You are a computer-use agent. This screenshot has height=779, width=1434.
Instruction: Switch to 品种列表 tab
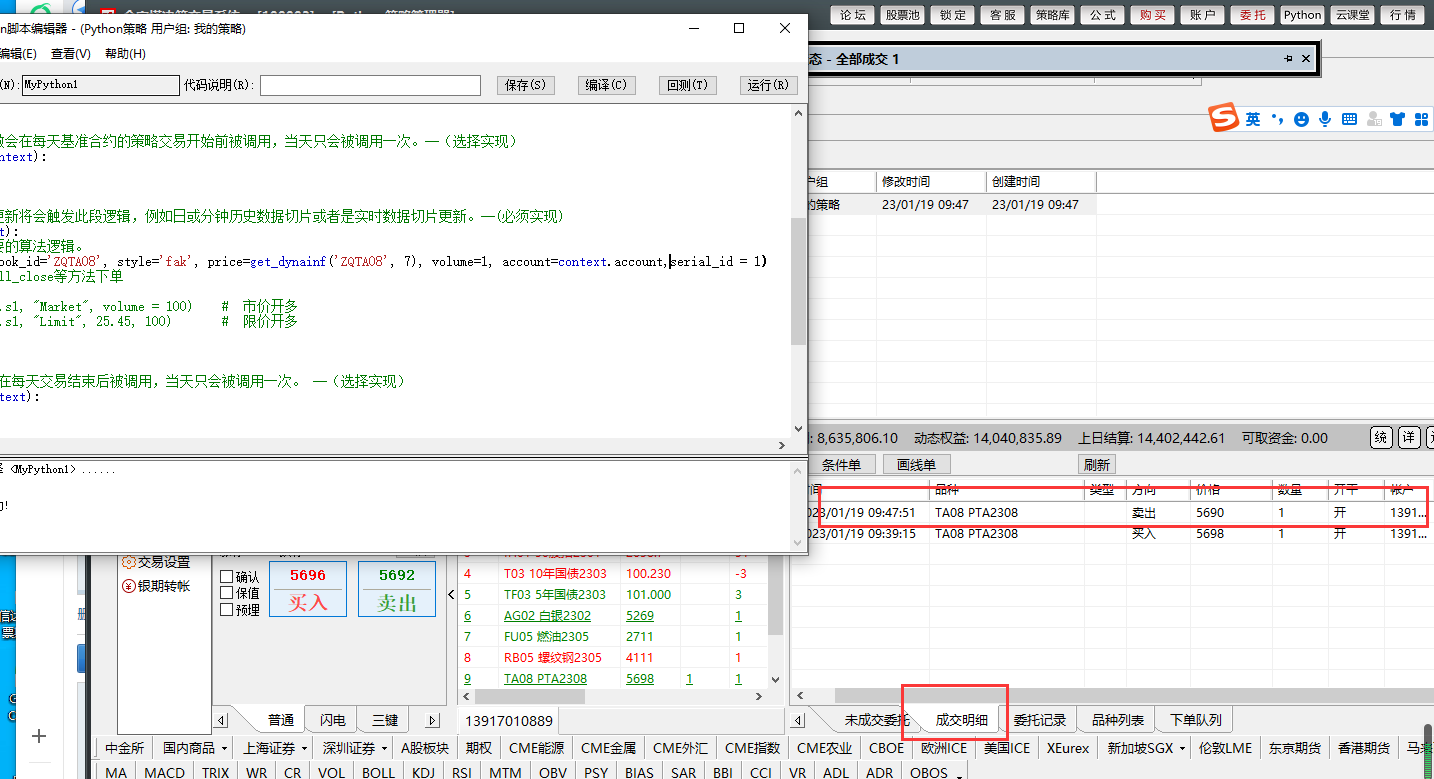(1118, 720)
